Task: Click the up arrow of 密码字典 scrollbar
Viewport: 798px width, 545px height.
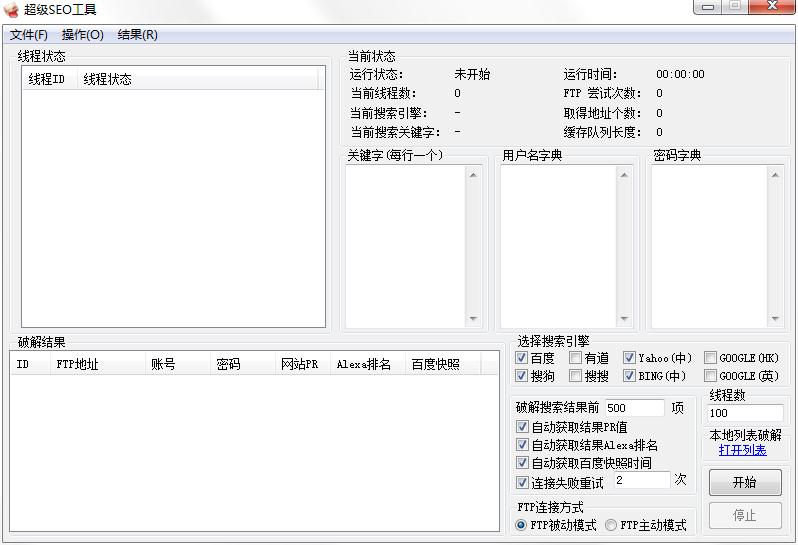Action: (776, 174)
